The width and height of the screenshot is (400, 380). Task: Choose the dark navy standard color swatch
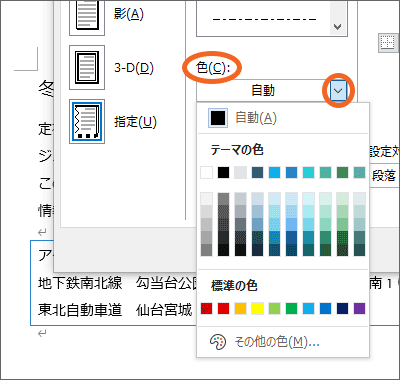click(342, 309)
